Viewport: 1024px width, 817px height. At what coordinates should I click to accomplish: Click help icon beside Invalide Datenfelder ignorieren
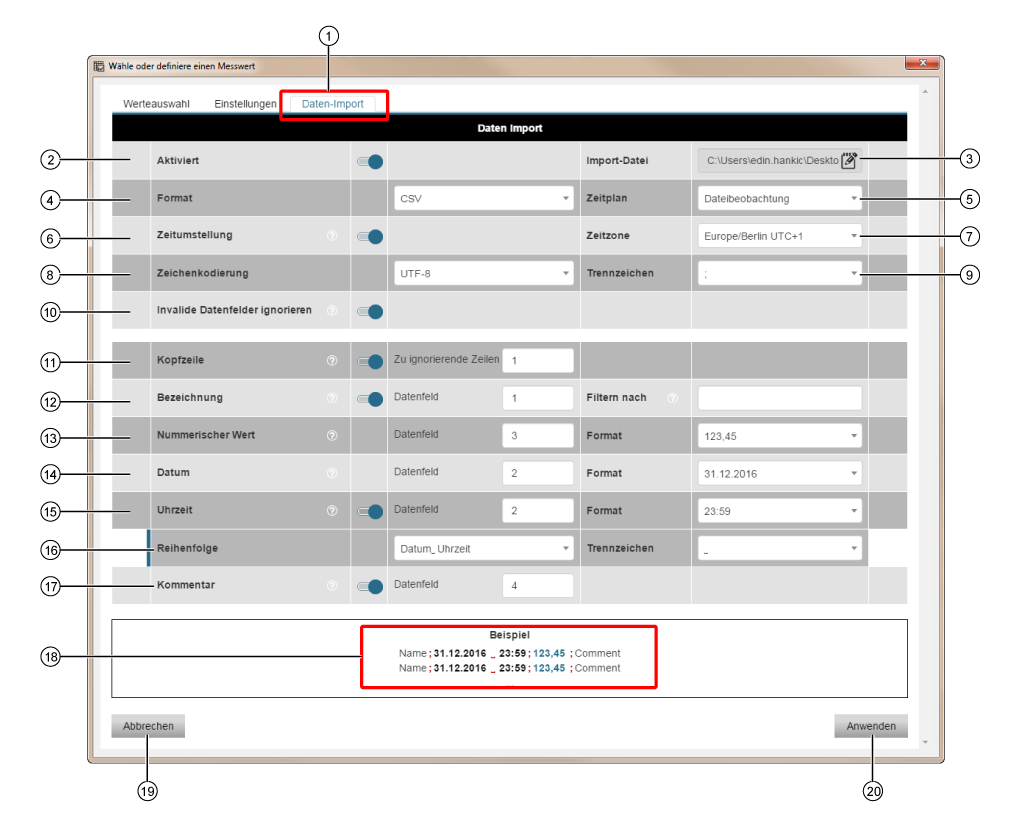(332, 311)
